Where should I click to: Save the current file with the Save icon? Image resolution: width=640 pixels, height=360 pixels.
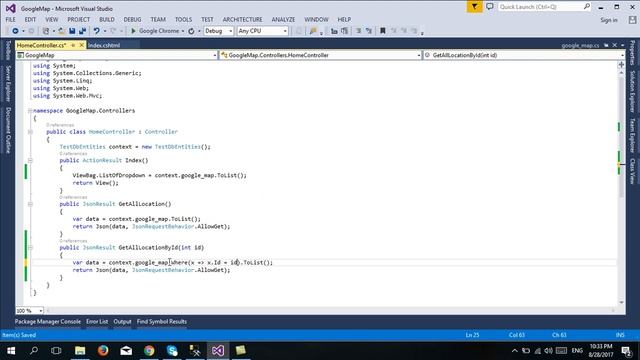[72, 31]
